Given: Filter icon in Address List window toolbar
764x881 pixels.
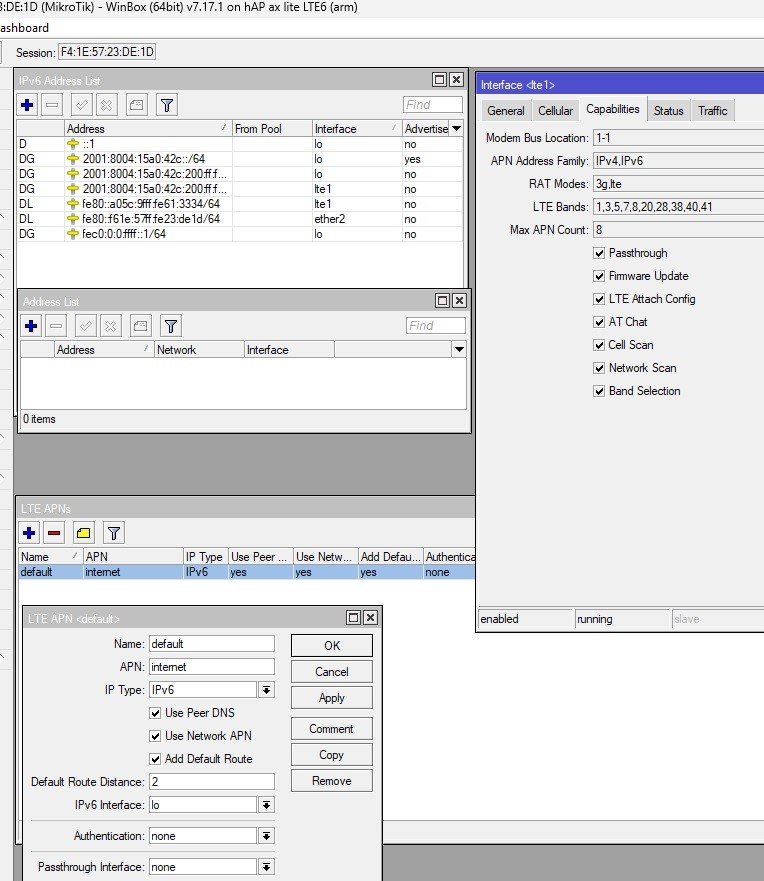Looking at the screenshot, I should pos(171,326).
